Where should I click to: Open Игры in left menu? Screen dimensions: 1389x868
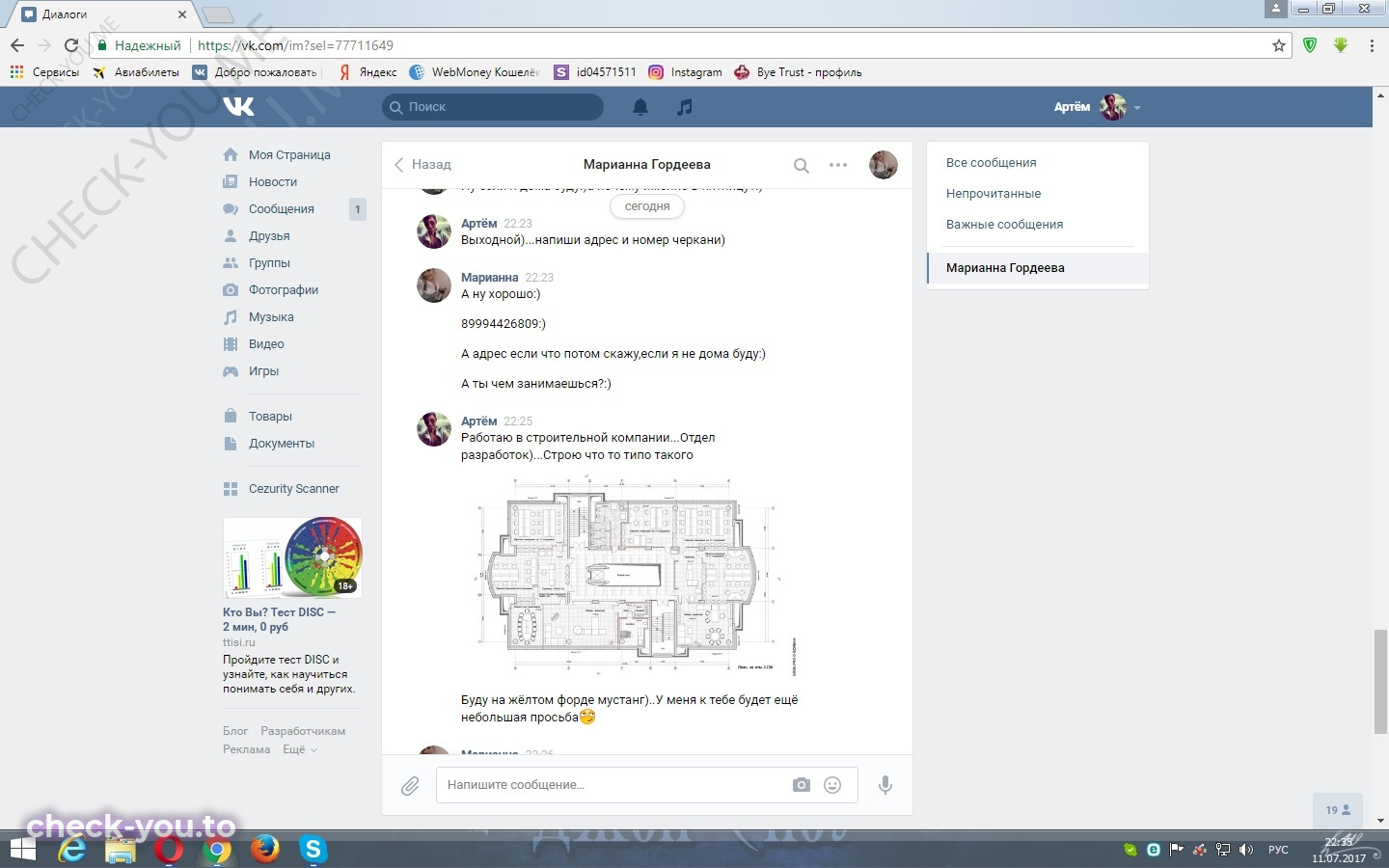[263, 370]
